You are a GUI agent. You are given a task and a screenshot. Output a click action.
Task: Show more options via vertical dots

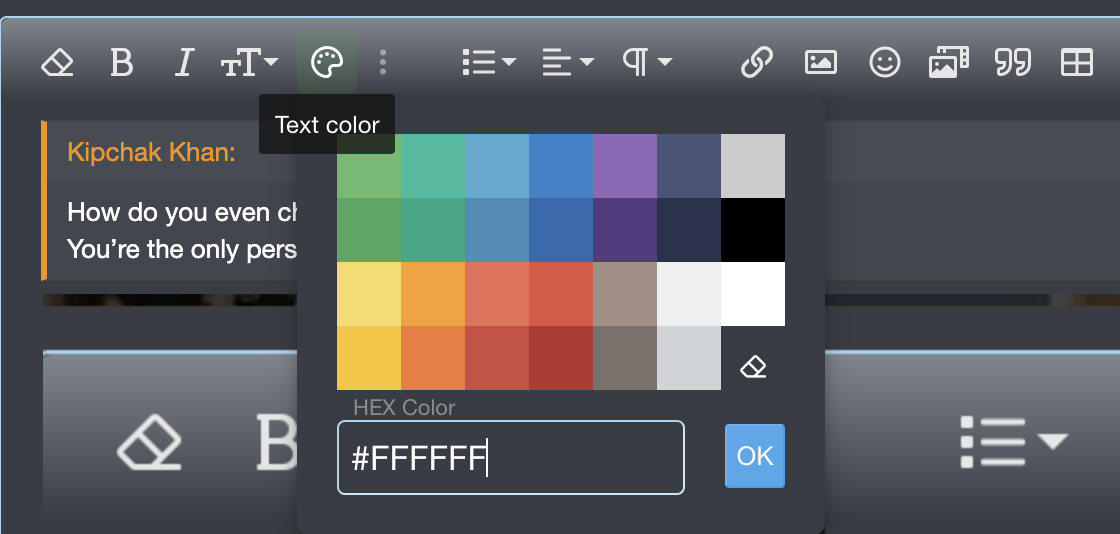click(383, 64)
